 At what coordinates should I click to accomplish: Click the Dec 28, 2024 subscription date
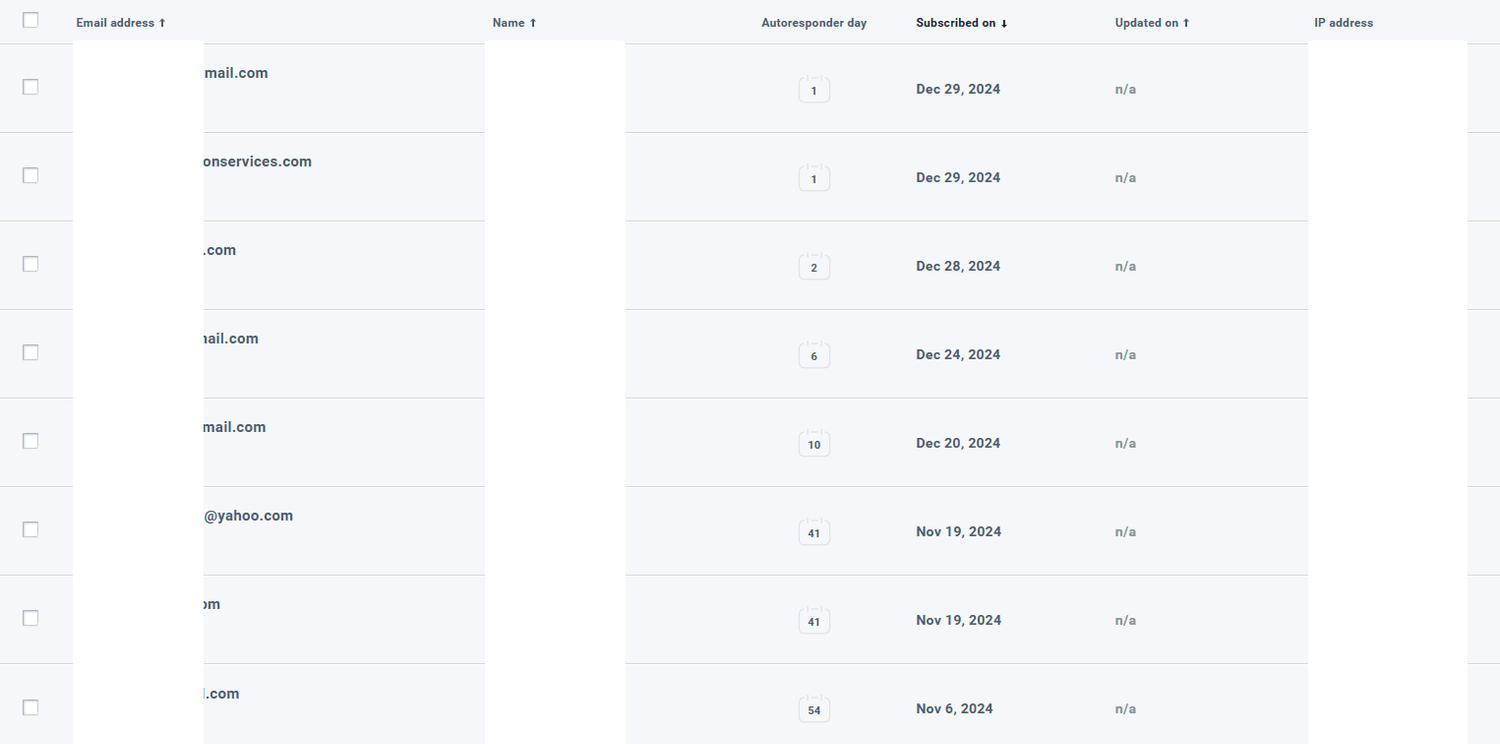(958, 266)
